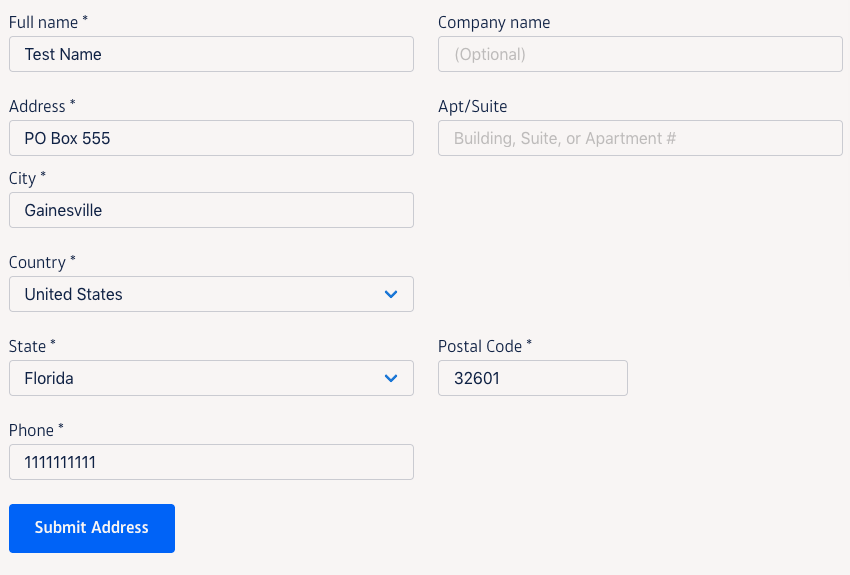Click the "City" label above Gainesville
This screenshot has width=850, height=575.
click(x=22, y=178)
